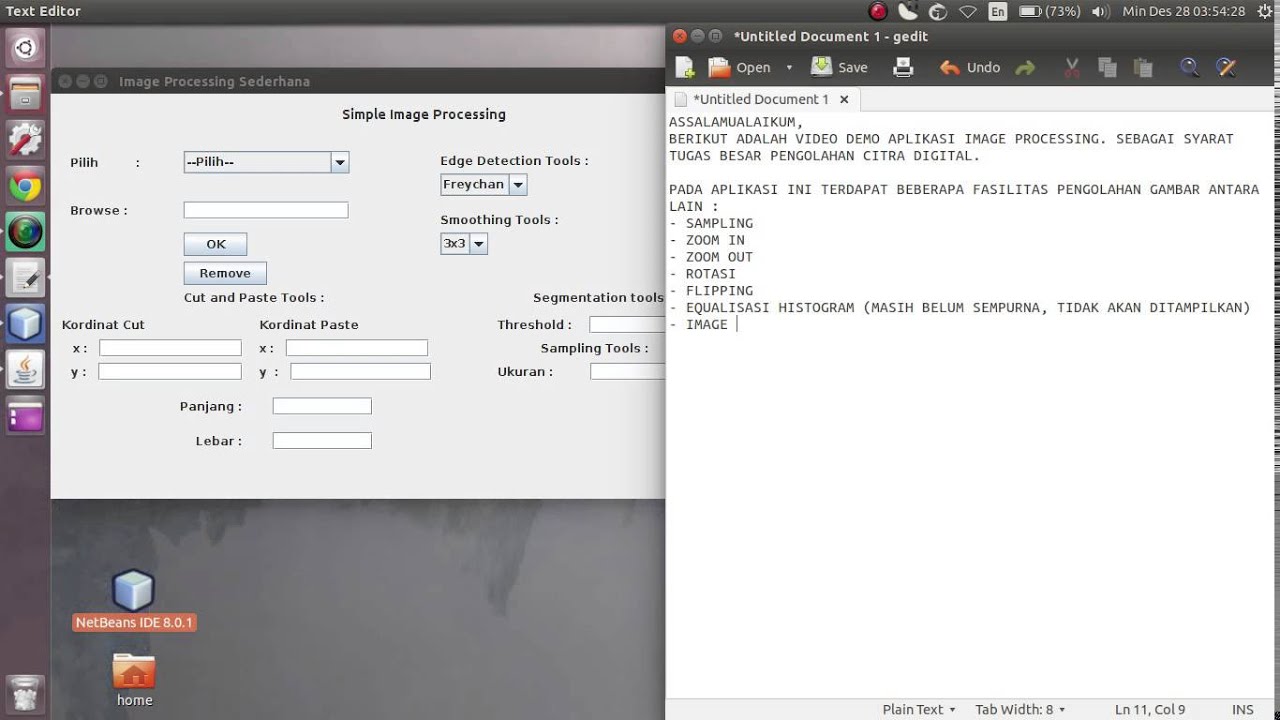Expand the 3x3 smoothing dropdown
Screen dimensions: 1280x720
click(x=478, y=243)
